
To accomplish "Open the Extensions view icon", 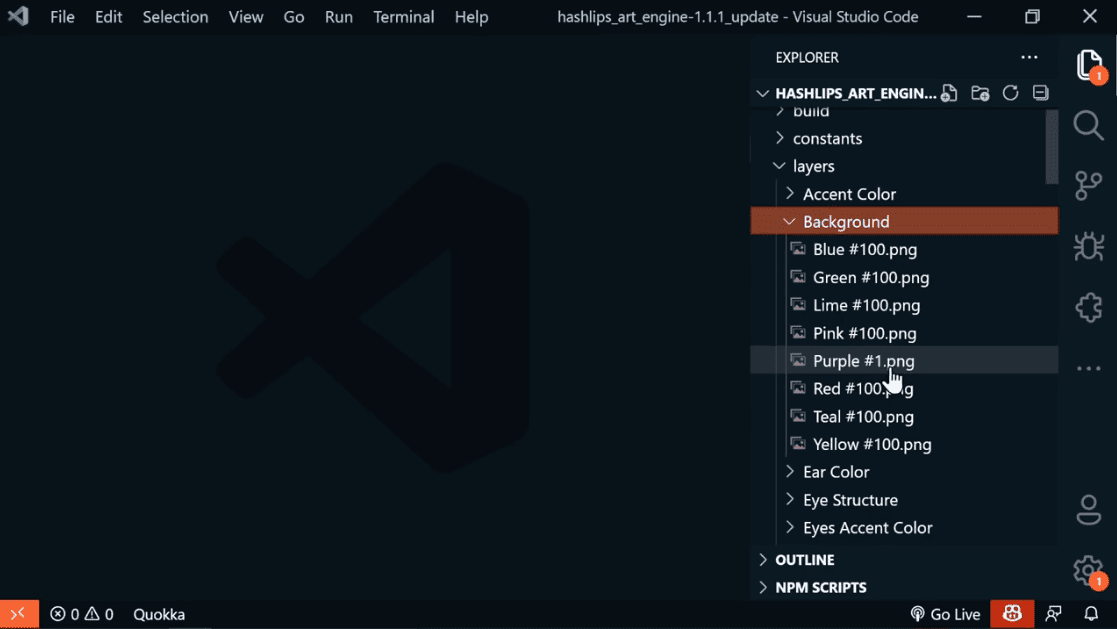I will [x=1089, y=308].
